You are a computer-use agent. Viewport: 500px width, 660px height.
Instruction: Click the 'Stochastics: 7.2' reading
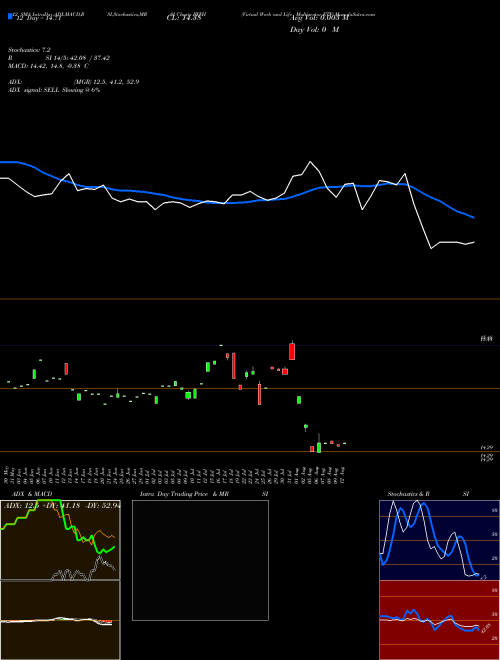click(x=29, y=50)
